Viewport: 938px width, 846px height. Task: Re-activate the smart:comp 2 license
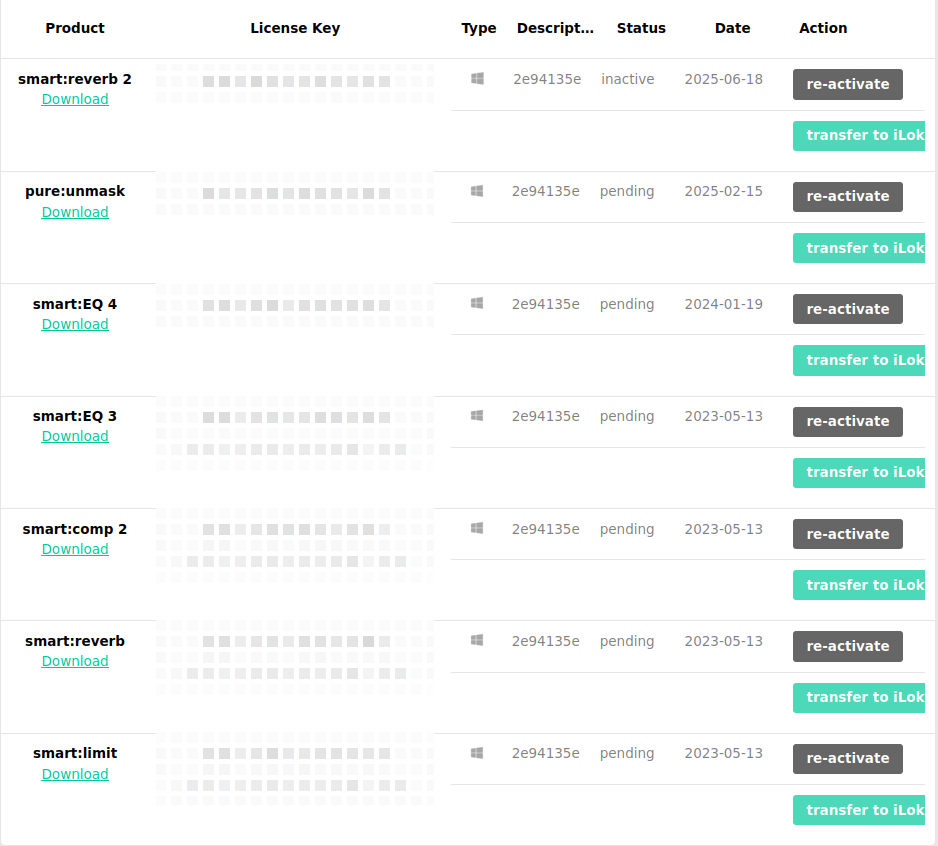[848, 534]
